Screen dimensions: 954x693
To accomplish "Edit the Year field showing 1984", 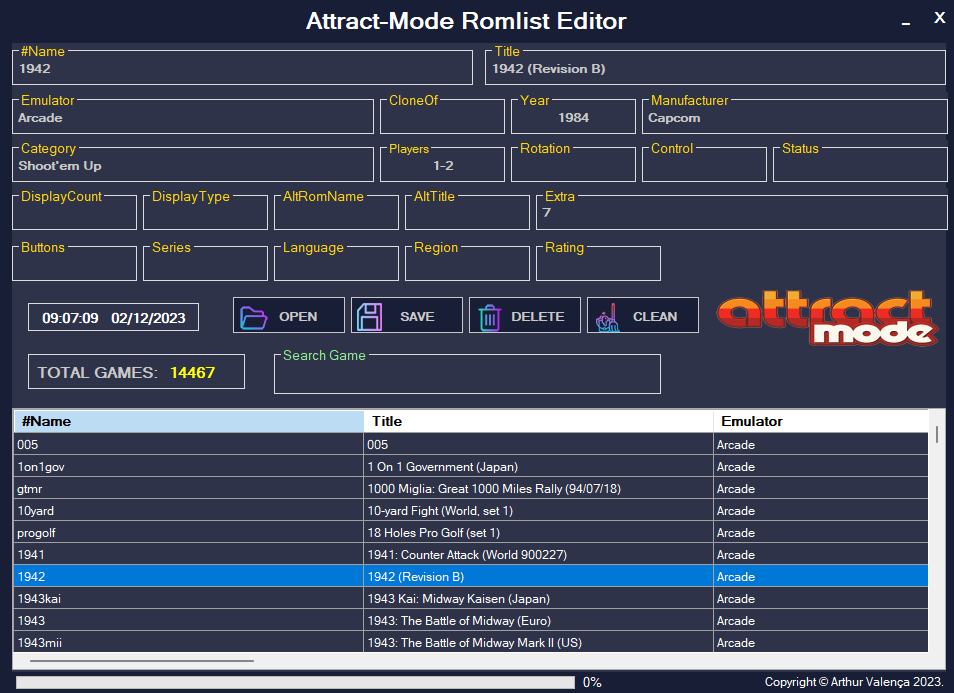I will pyautogui.click(x=573, y=118).
